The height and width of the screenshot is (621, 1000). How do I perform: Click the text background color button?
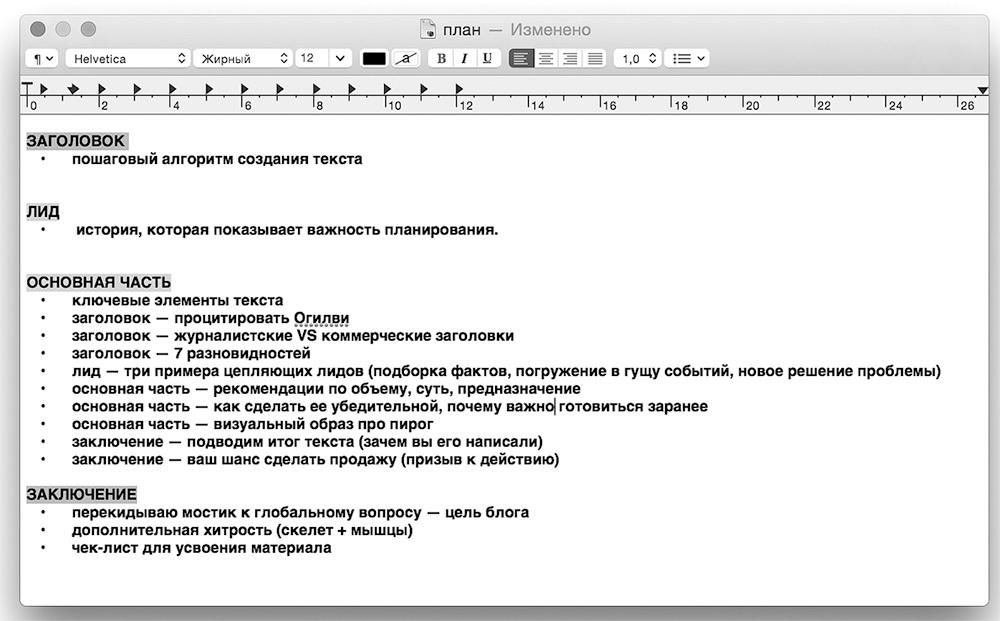click(x=405, y=59)
